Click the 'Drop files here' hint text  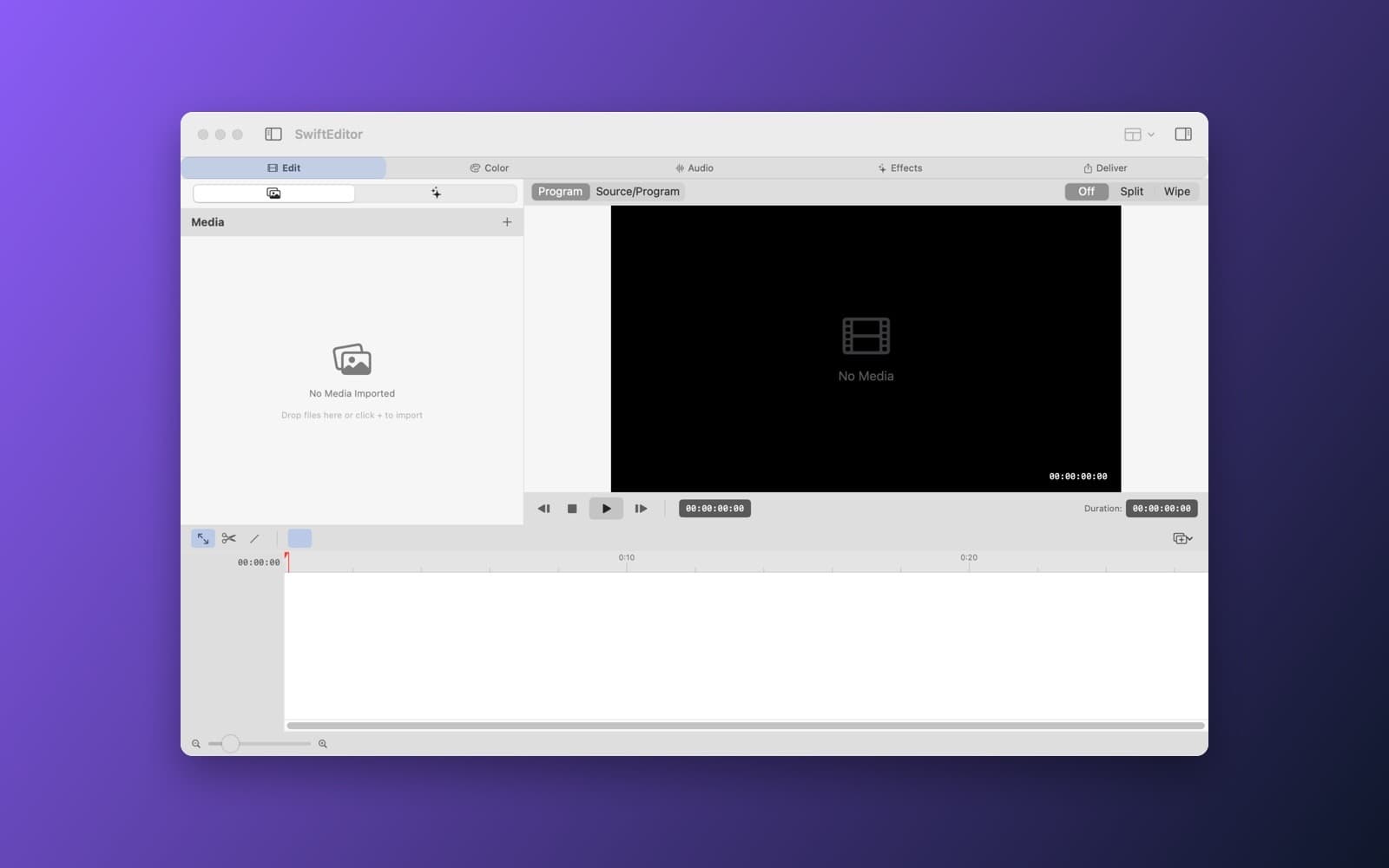[352, 415]
